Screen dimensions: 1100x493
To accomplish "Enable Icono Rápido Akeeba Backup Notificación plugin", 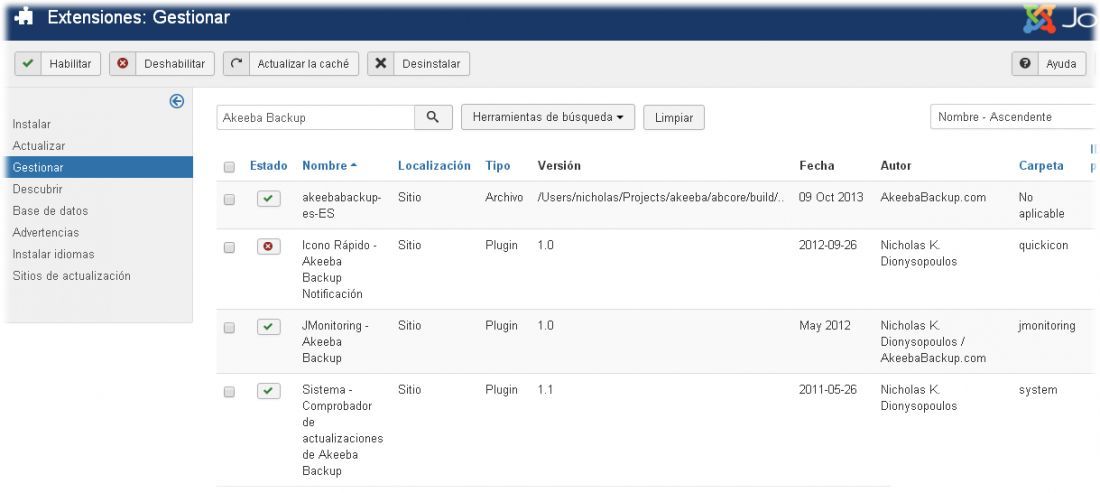I will 269,247.
